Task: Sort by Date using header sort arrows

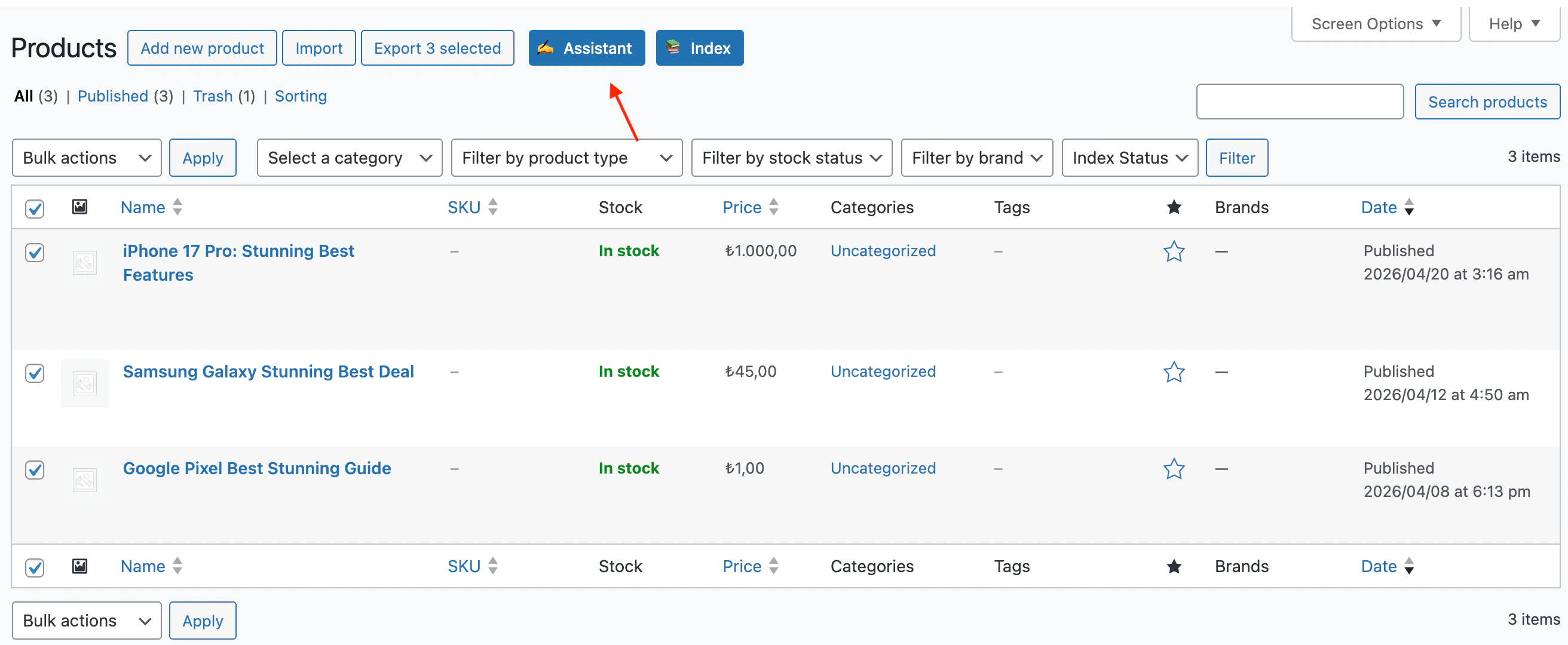Action: (x=1408, y=207)
